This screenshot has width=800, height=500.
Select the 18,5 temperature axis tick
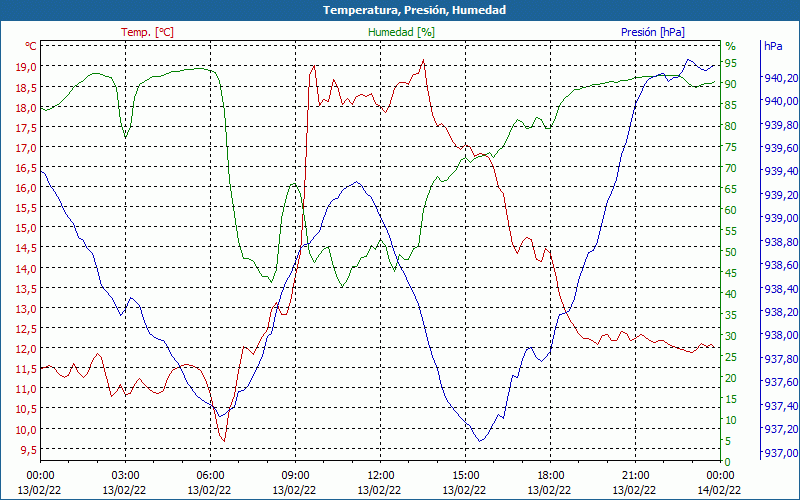point(27,87)
